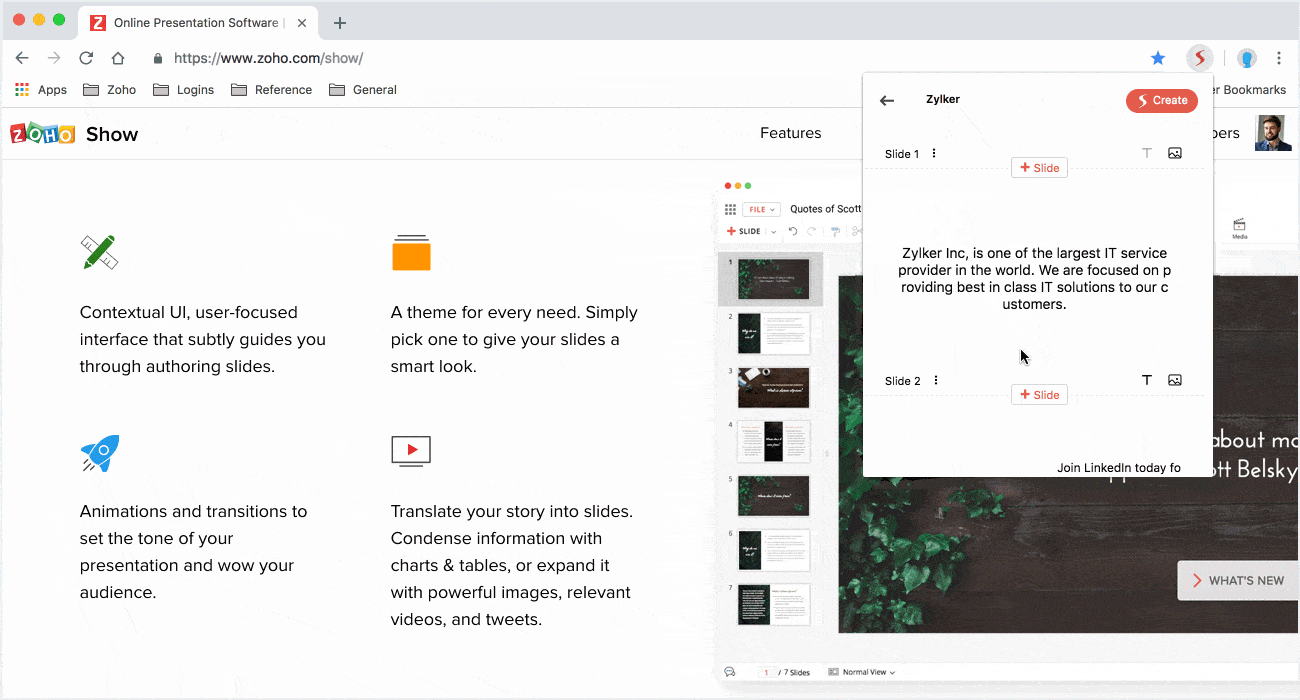
Task: Click the Zylker popup title
Action: tap(943, 99)
